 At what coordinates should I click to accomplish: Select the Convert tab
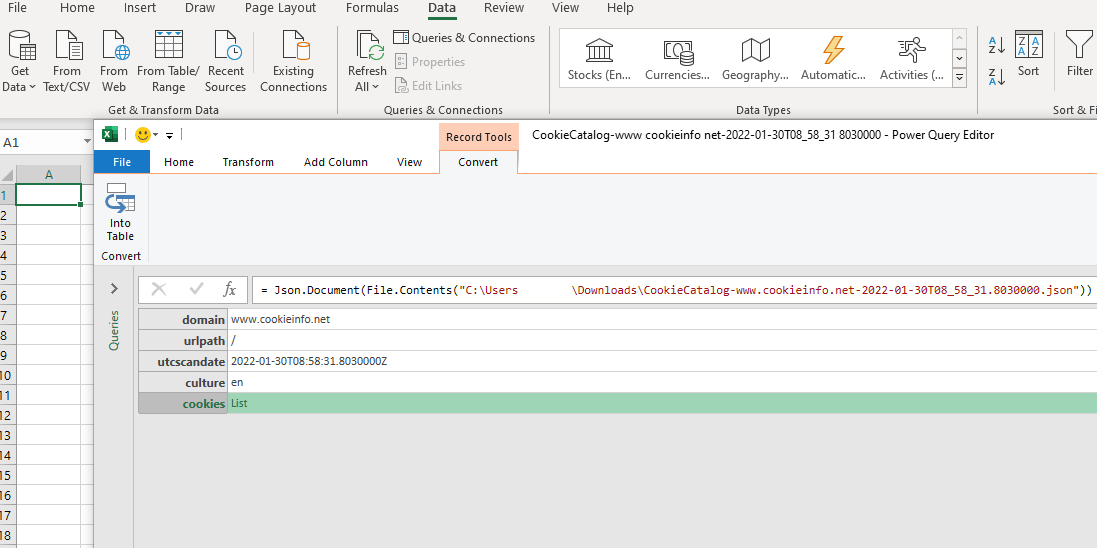click(478, 162)
